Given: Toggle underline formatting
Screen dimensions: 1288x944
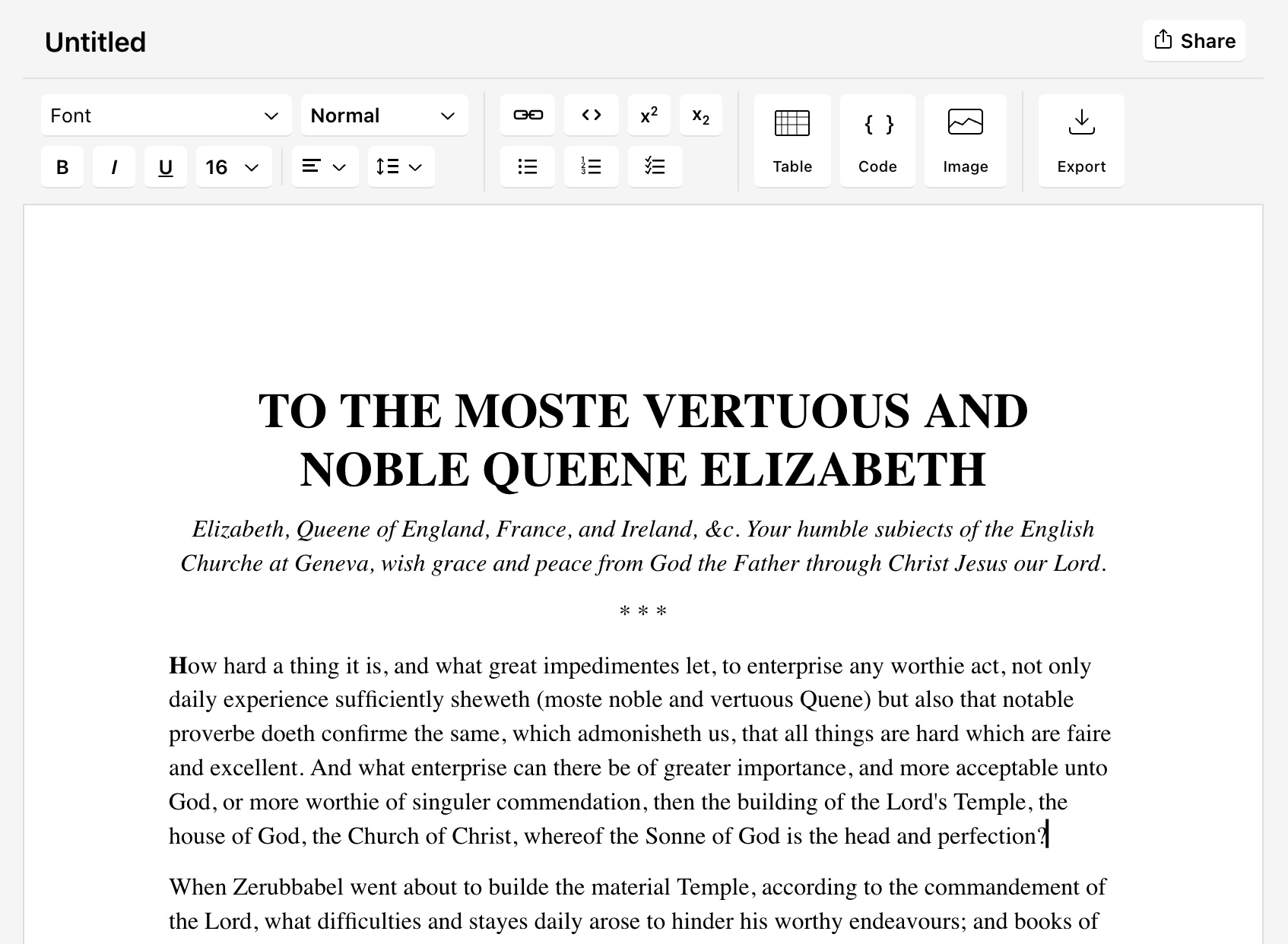Looking at the screenshot, I should point(165,167).
